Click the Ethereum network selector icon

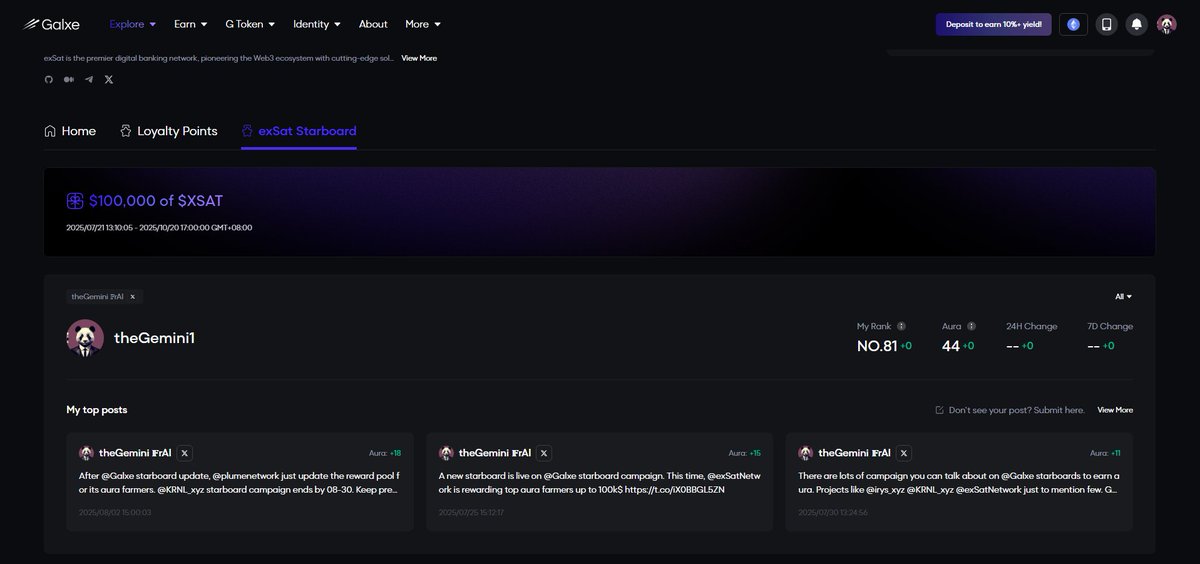(x=1074, y=24)
